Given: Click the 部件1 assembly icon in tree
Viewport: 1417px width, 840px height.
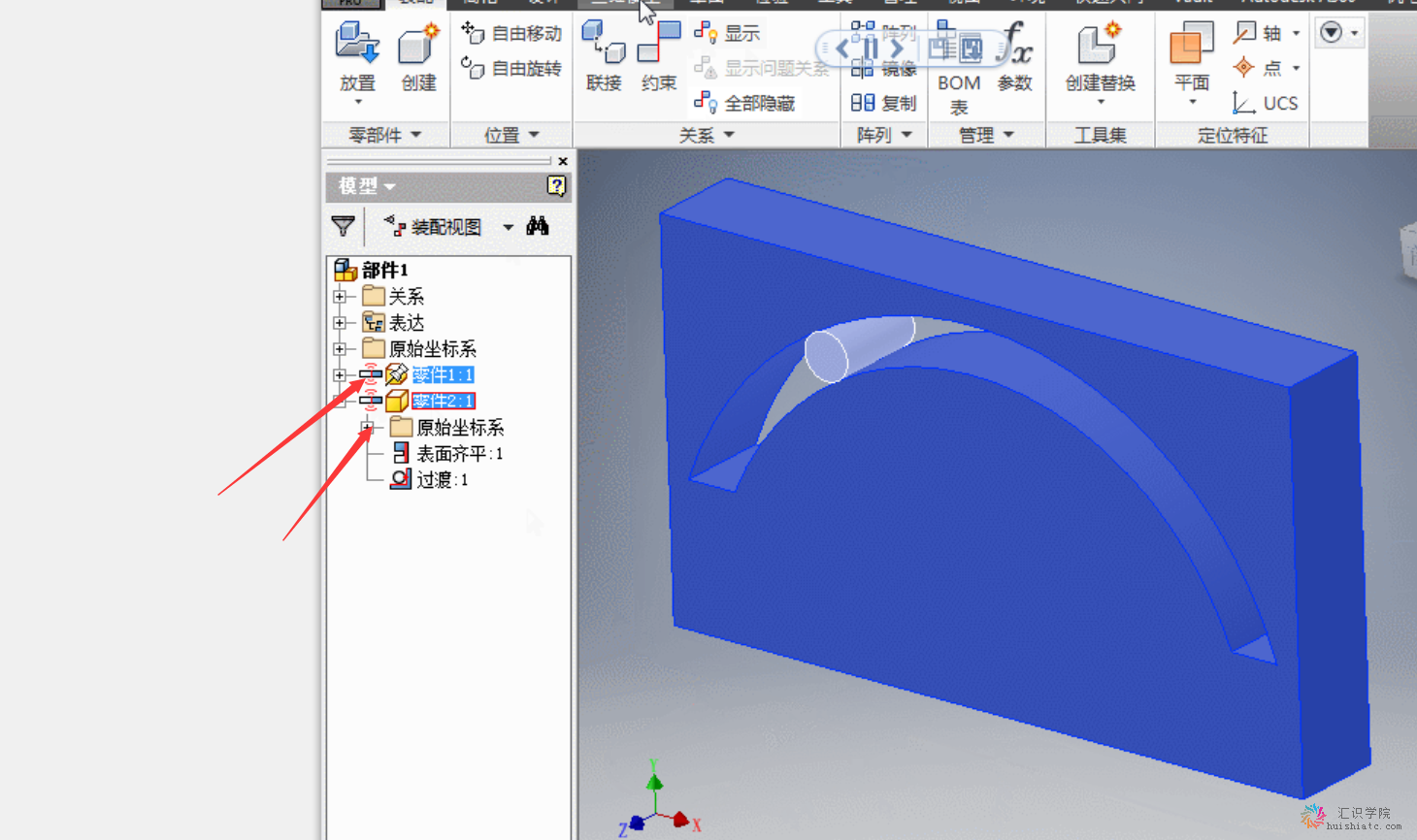Looking at the screenshot, I should (x=346, y=269).
